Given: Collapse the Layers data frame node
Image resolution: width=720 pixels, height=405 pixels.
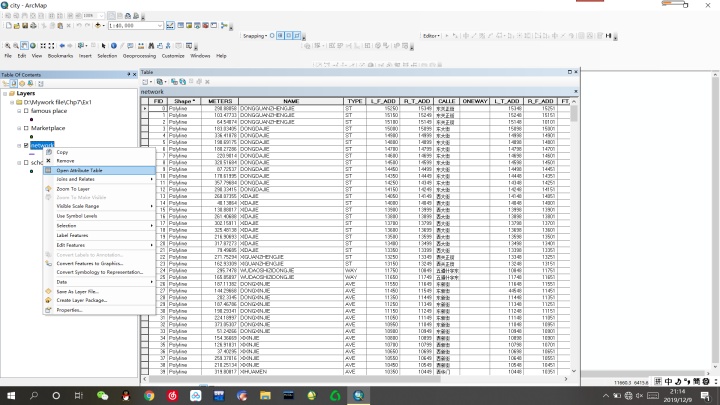Looking at the screenshot, I should click(x=5, y=93).
